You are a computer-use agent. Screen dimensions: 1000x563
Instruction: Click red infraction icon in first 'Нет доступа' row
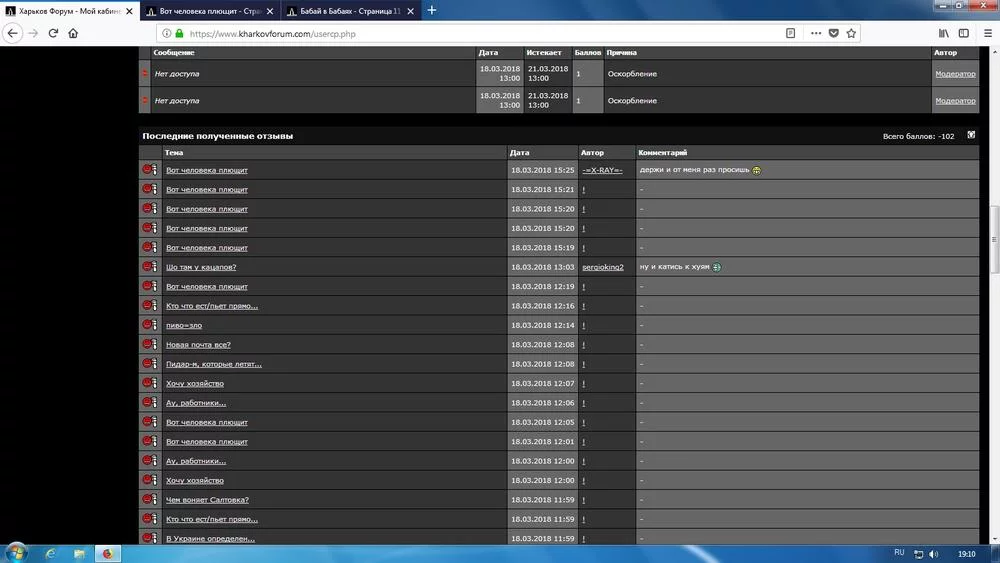click(145, 73)
